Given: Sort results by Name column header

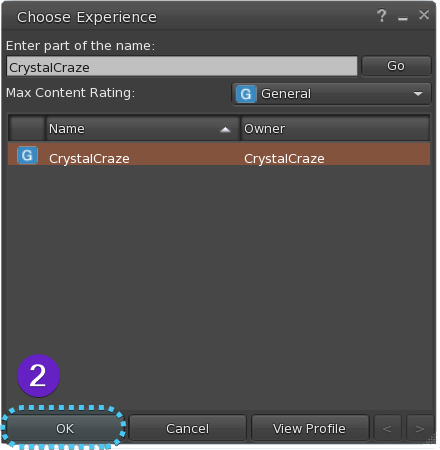Looking at the screenshot, I should tap(143, 129).
